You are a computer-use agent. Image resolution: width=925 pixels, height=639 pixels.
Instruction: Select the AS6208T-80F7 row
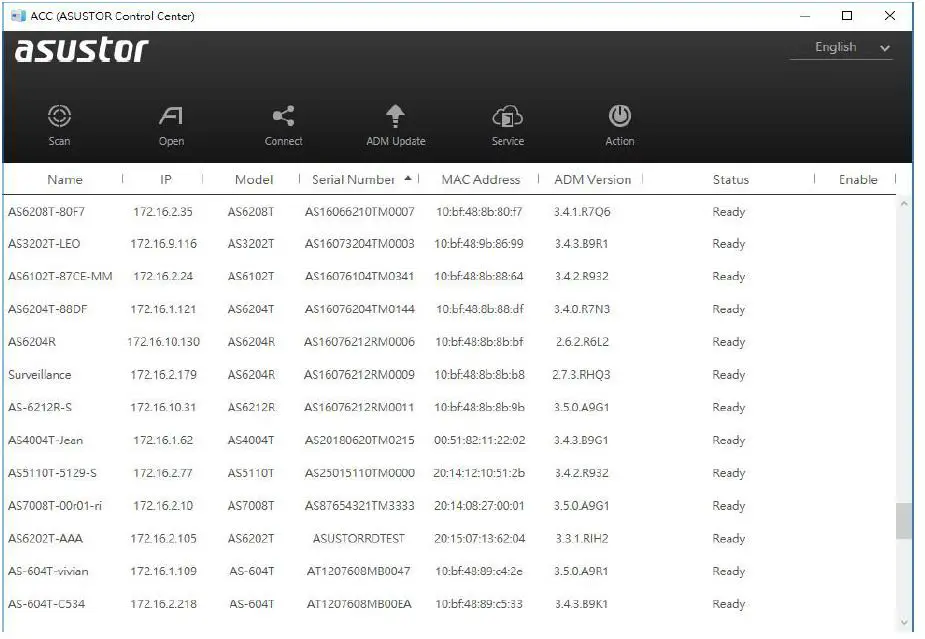450,211
